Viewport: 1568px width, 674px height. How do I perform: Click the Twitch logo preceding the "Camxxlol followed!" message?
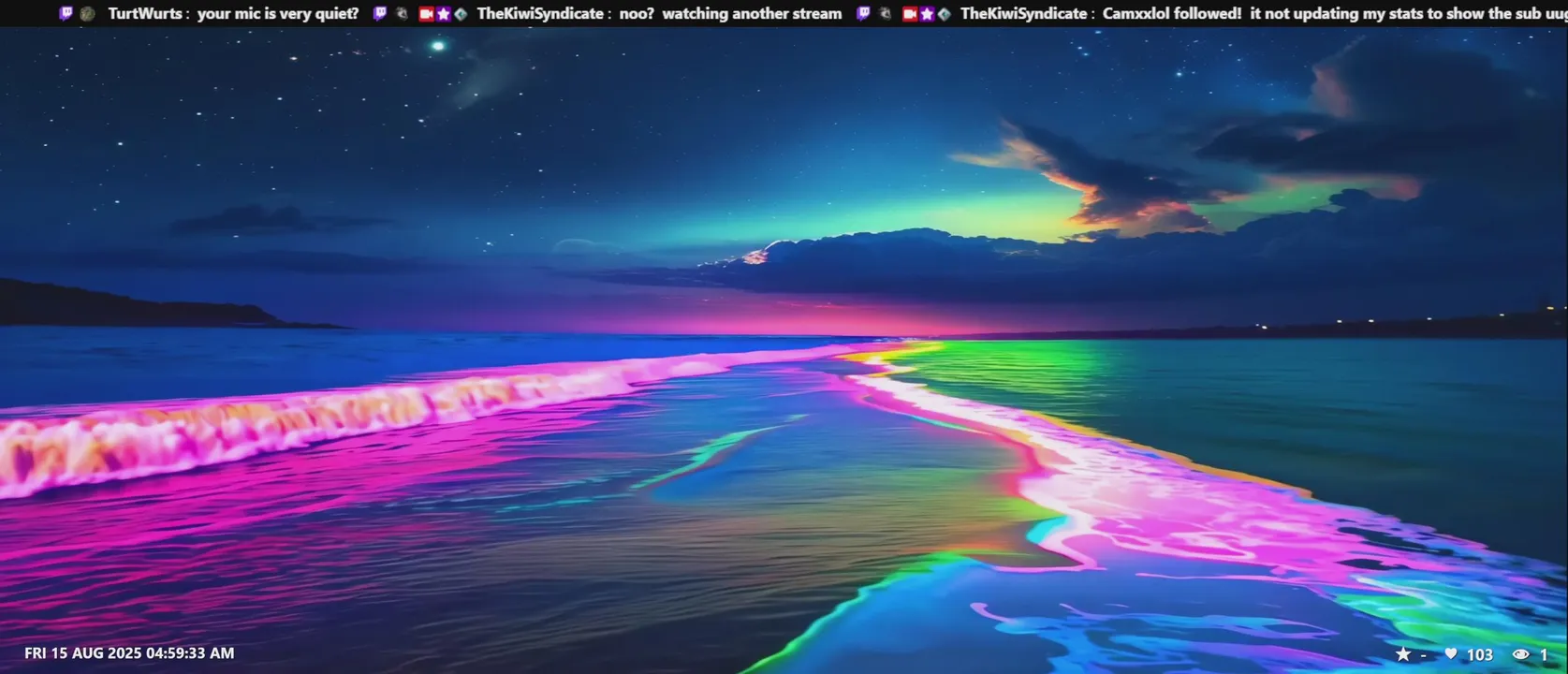point(863,14)
